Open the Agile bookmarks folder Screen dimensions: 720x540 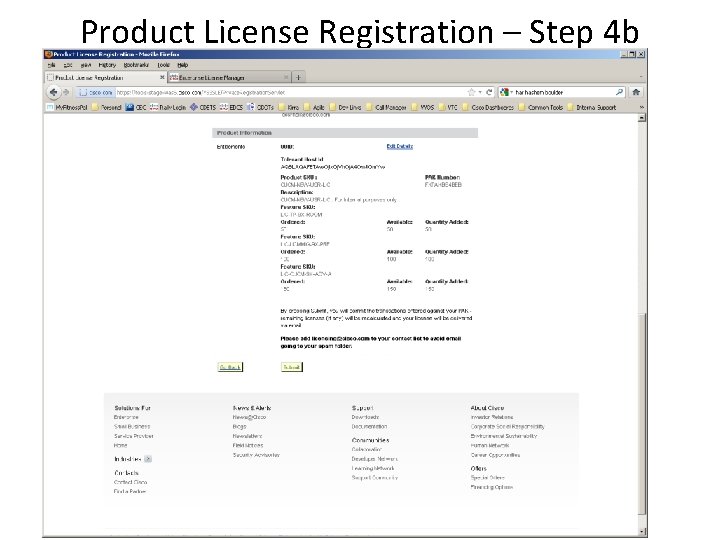pos(315,107)
